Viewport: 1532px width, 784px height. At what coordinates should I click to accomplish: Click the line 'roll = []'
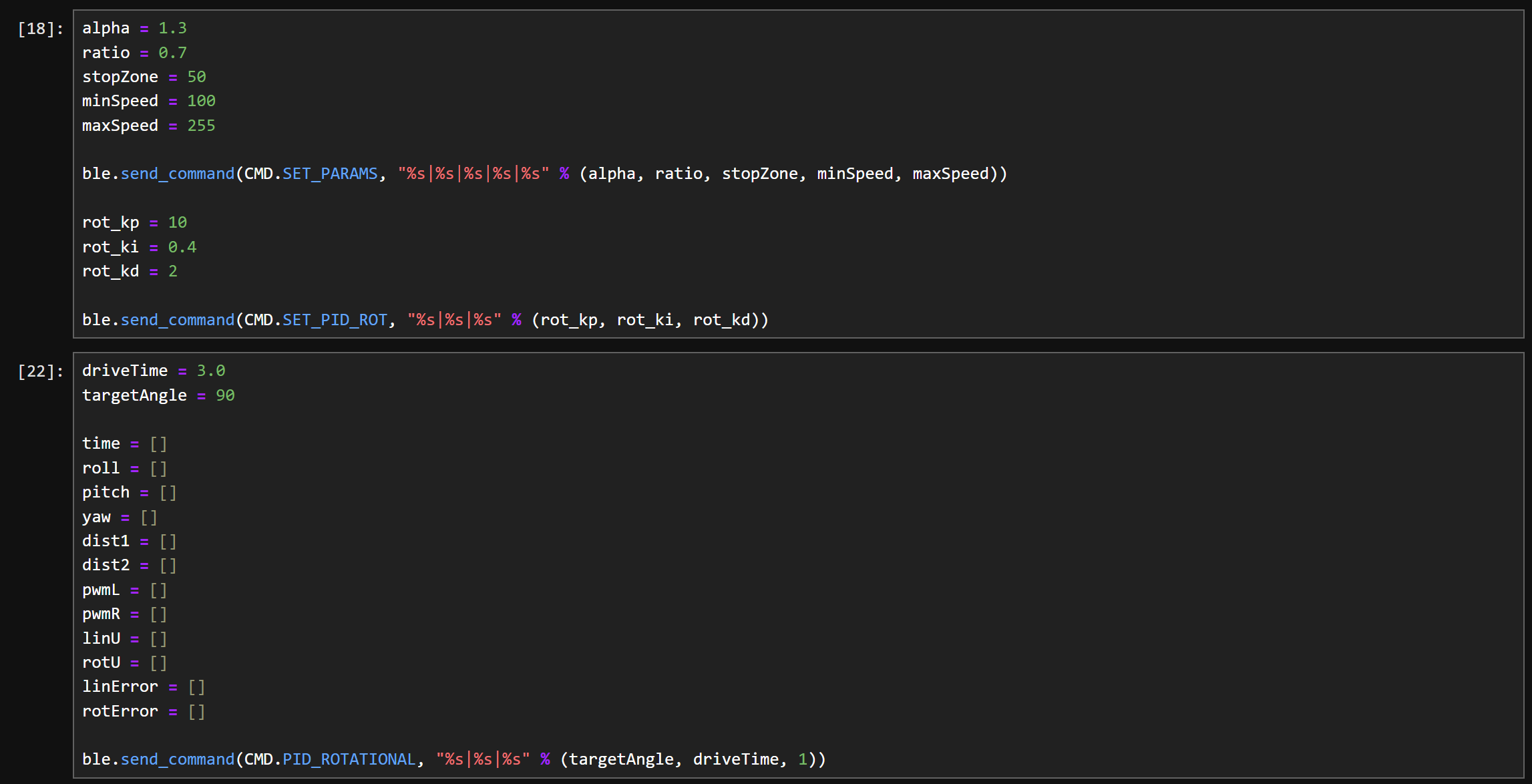(125, 468)
